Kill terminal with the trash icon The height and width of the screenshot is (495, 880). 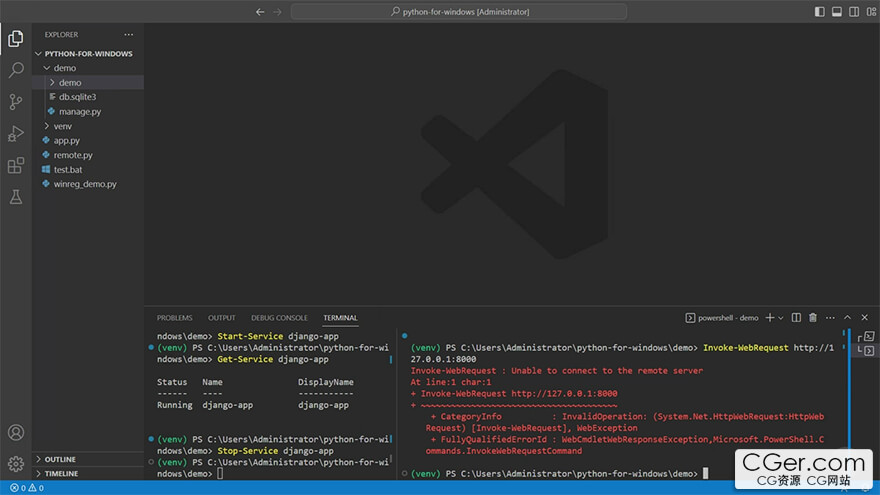pyautogui.click(x=813, y=318)
